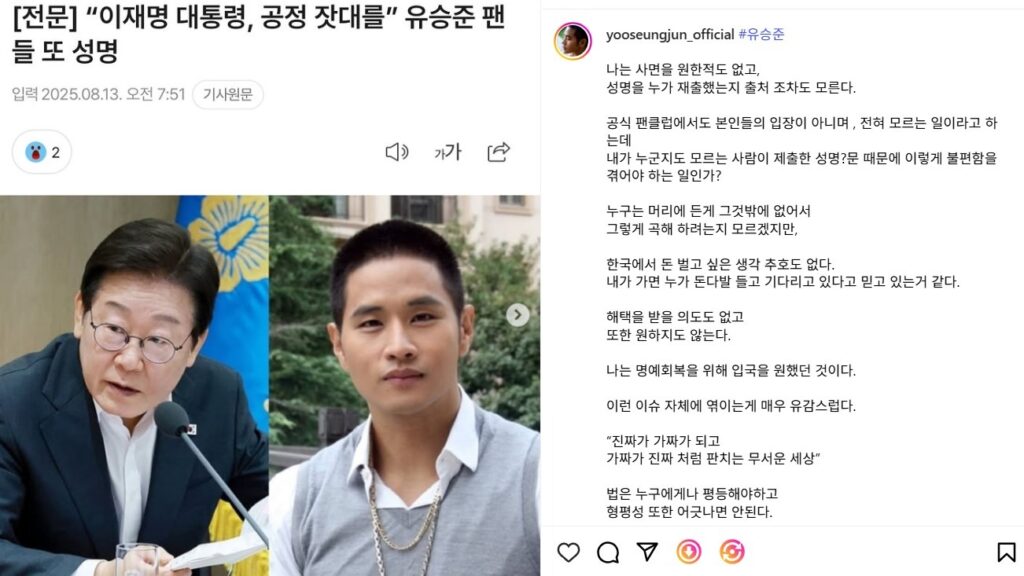Share the article with the share icon
The width and height of the screenshot is (1024, 576).
[x=499, y=152]
